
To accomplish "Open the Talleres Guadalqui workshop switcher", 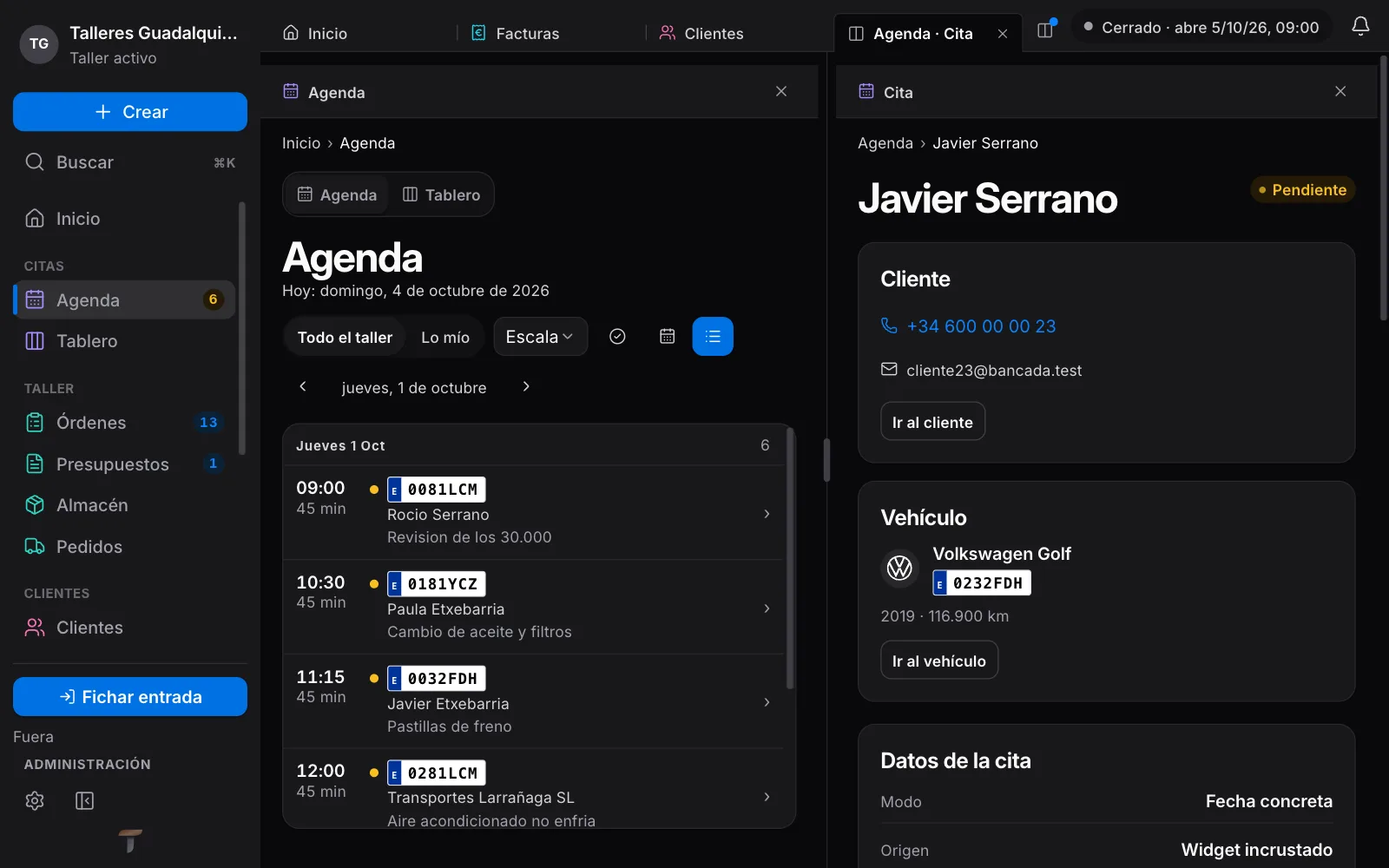I will [x=130, y=44].
